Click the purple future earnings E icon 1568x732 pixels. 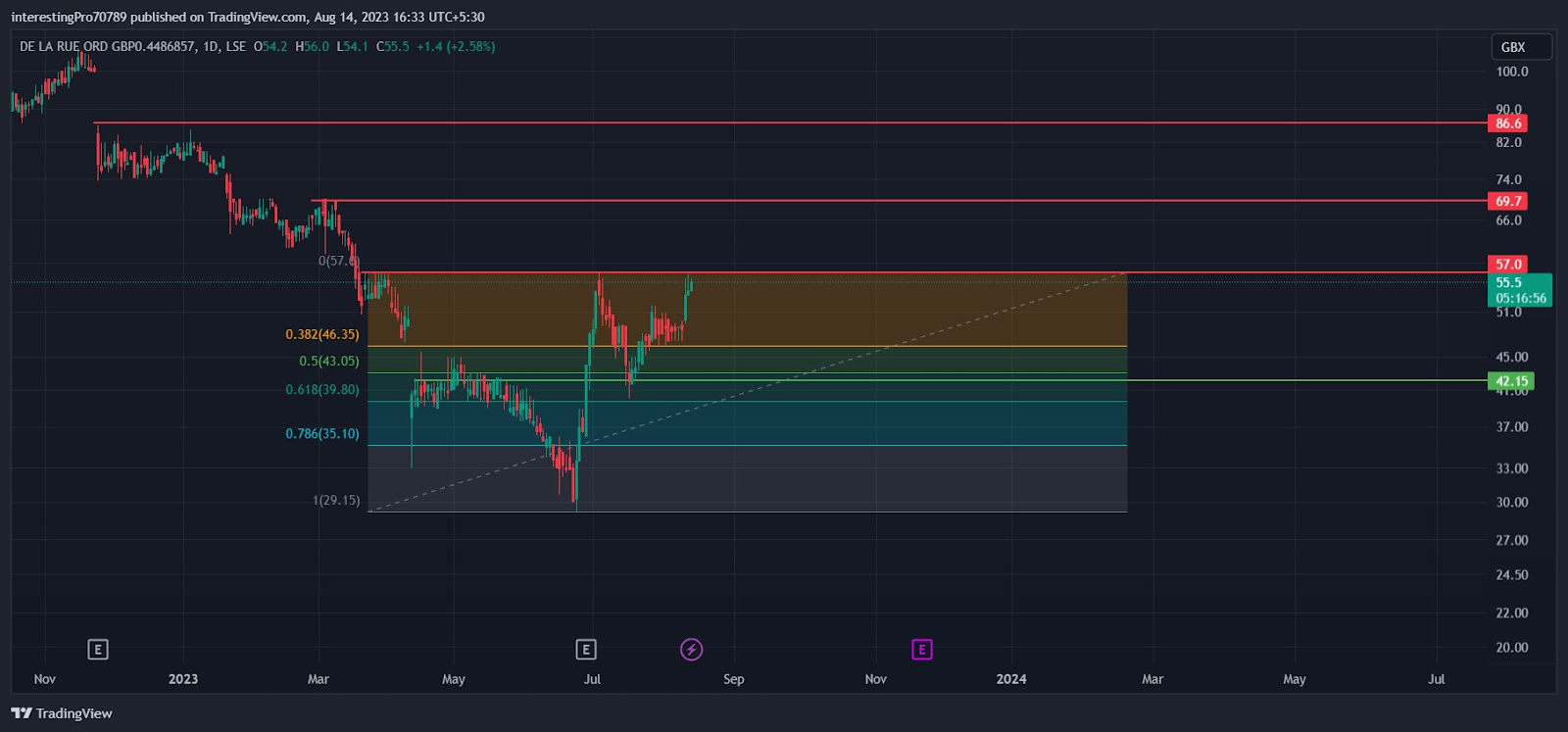[x=921, y=649]
